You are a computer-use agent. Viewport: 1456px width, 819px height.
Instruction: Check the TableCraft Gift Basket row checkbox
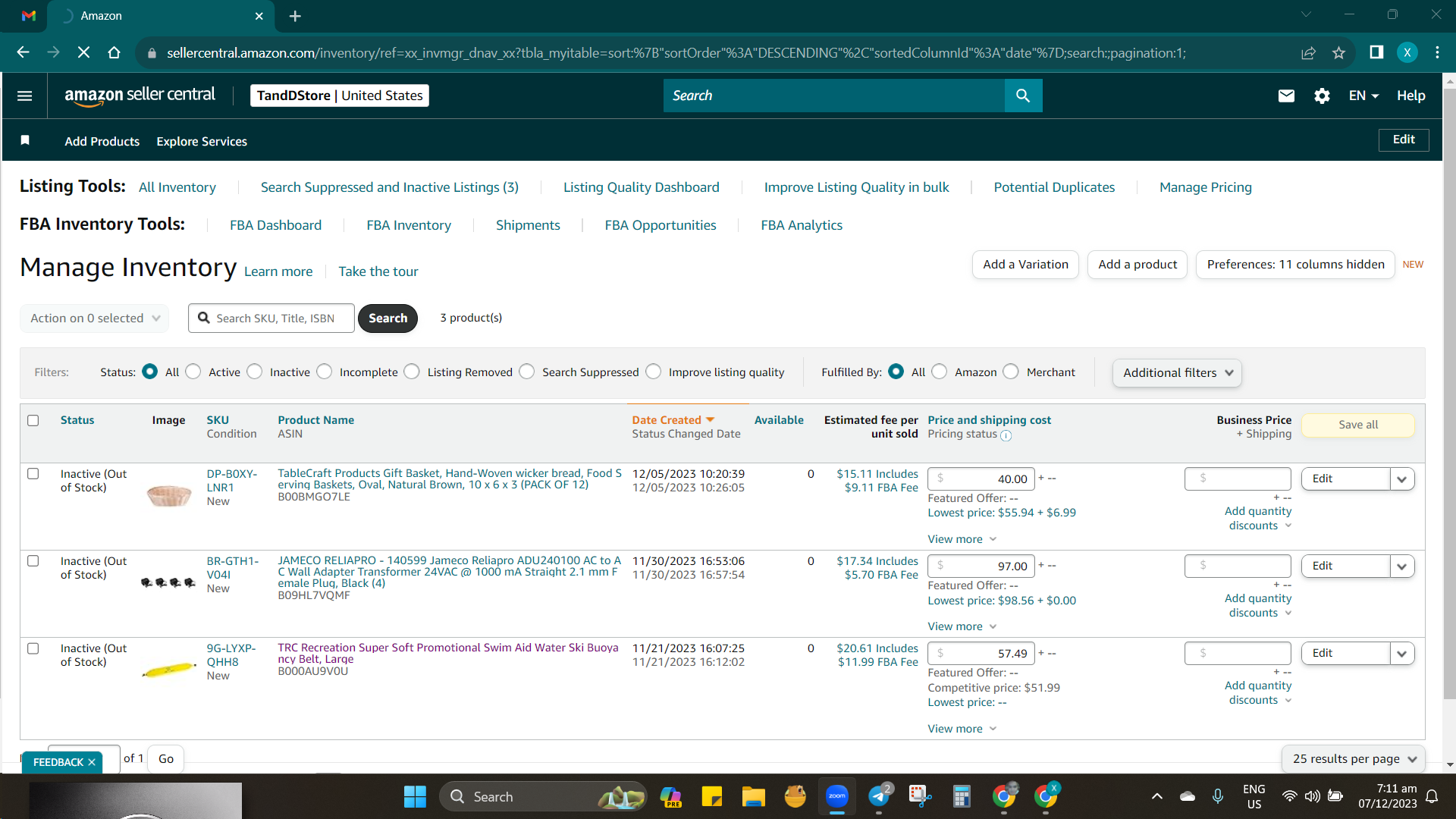[33, 474]
